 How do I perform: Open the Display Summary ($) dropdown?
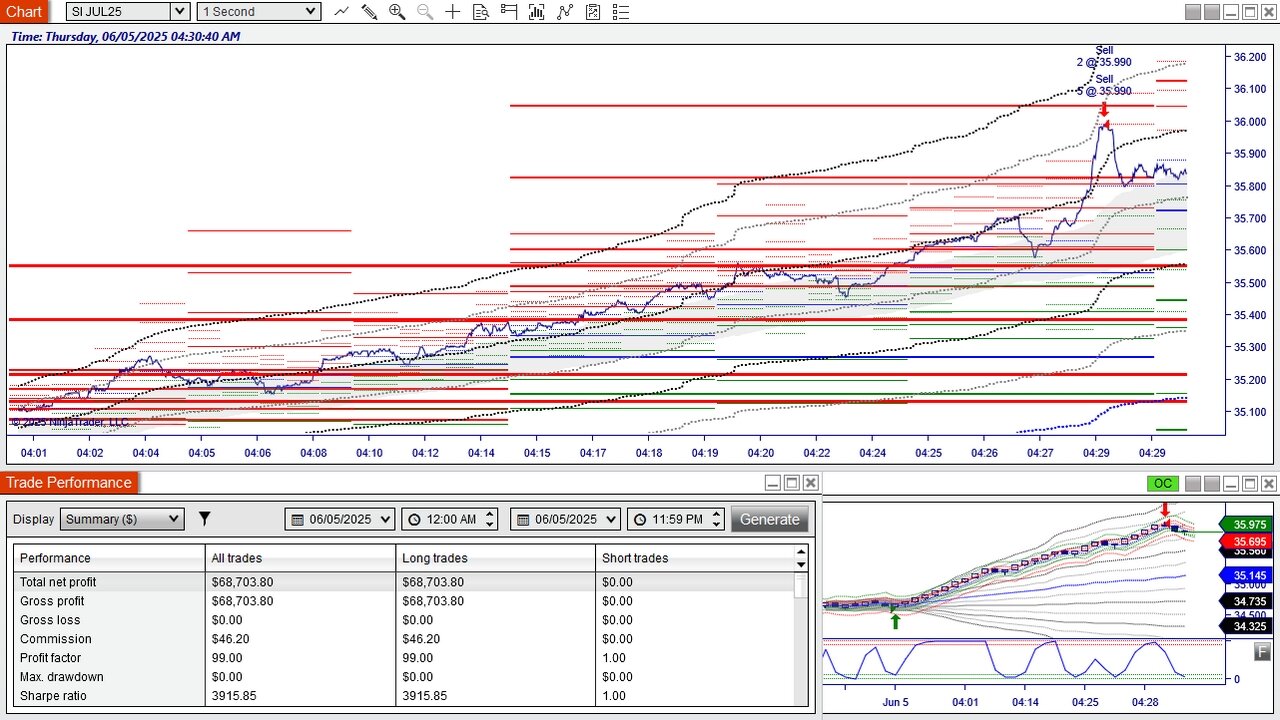coord(122,519)
